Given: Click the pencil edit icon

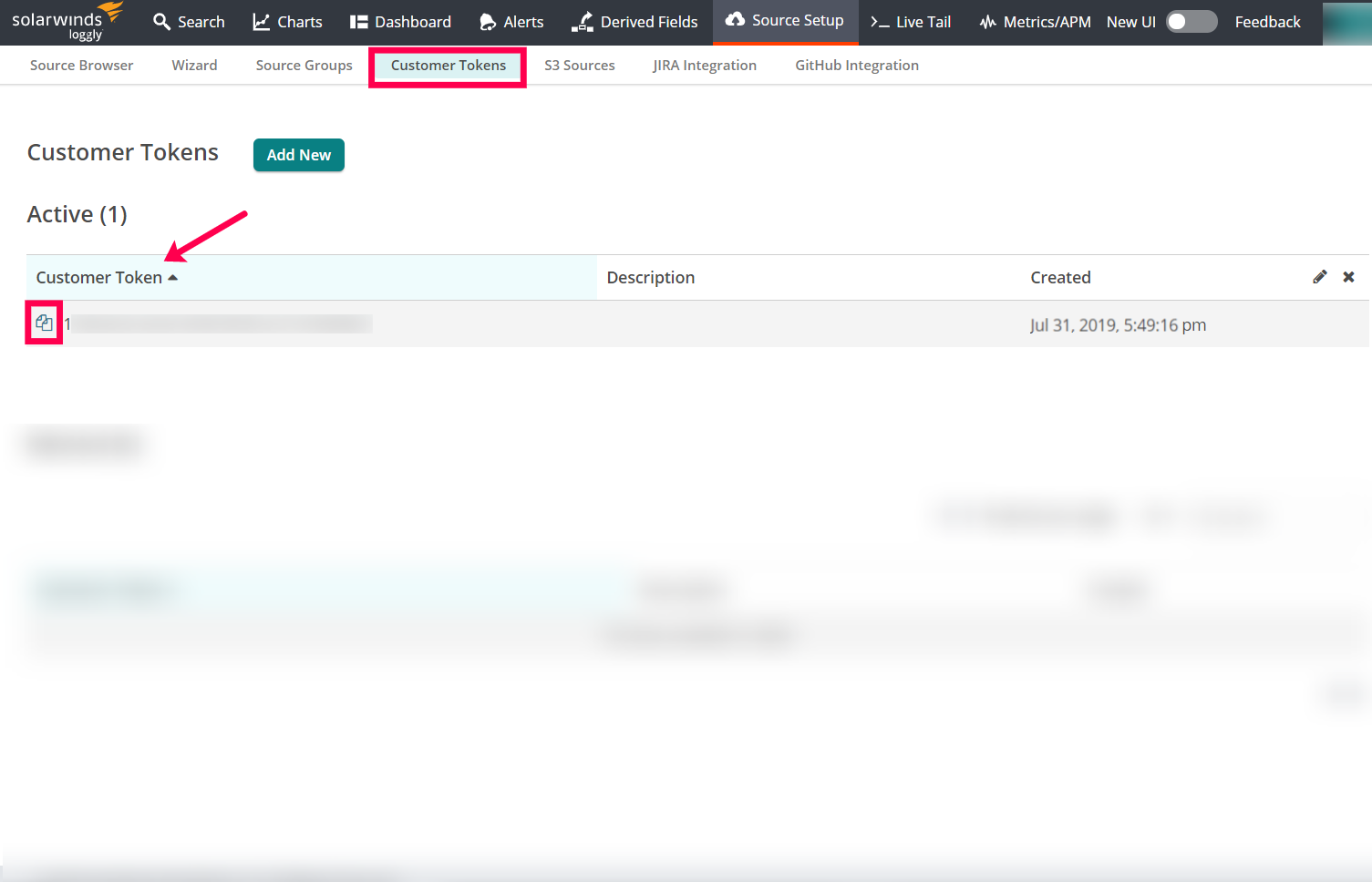Looking at the screenshot, I should 1319,277.
